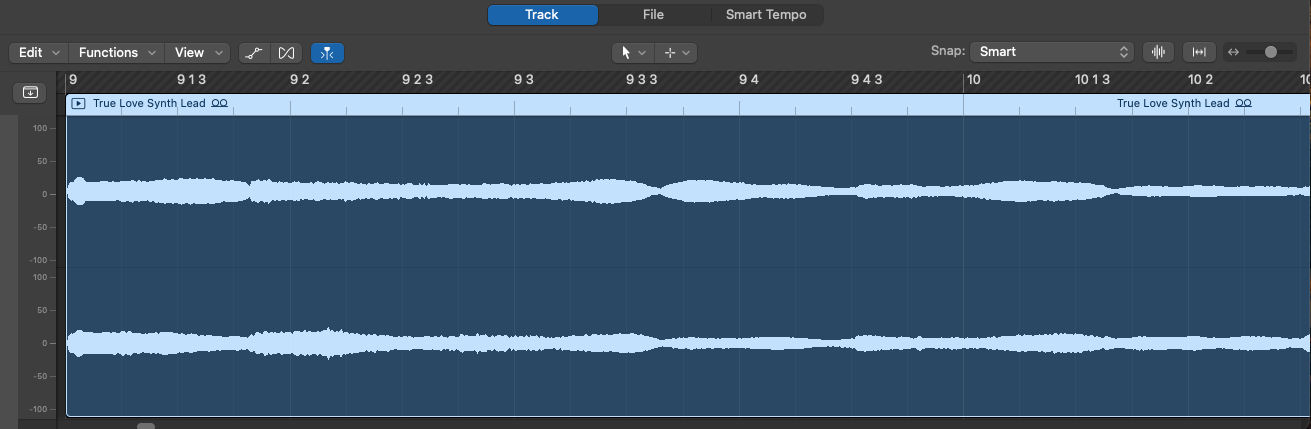Switch to the File tab
The image size is (1311, 429).
tap(653, 15)
